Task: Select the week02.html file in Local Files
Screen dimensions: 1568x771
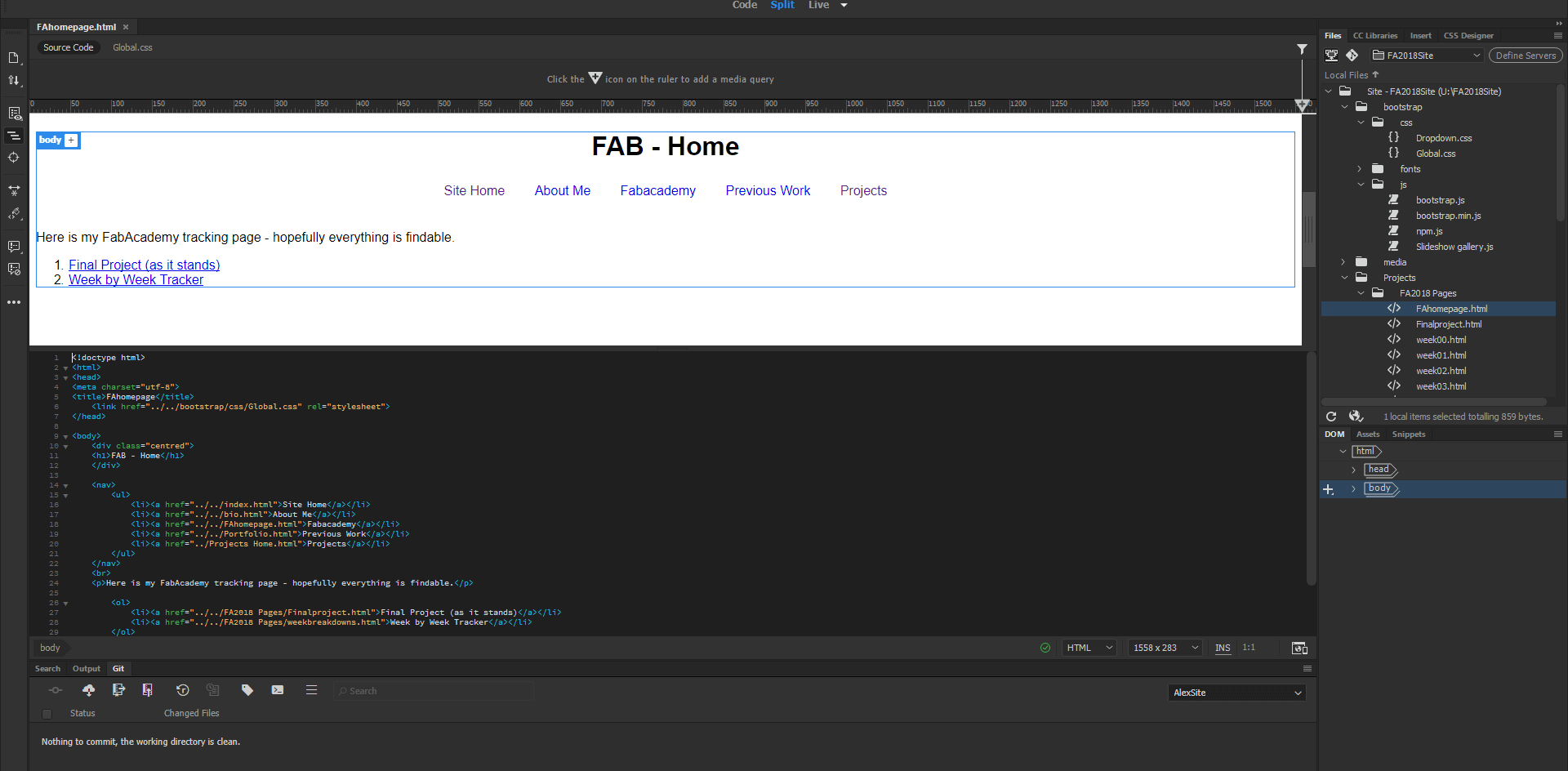Action: pyautogui.click(x=1441, y=370)
